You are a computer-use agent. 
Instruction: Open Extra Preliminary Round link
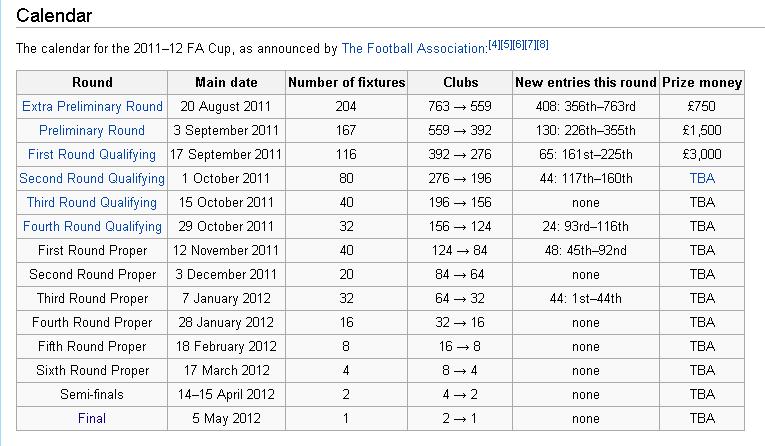[92, 106]
